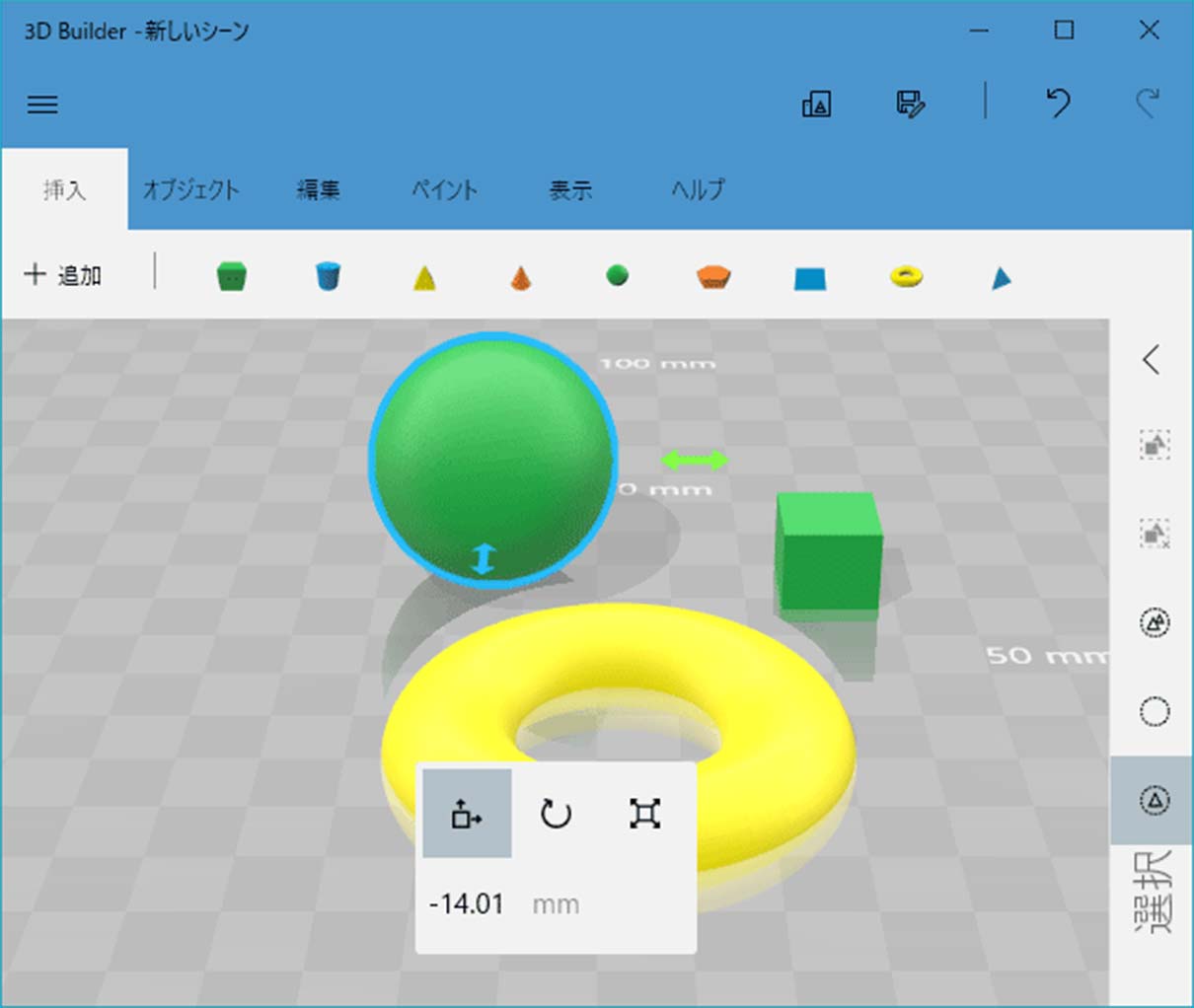Open the ペイント tab

(x=444, y=189)
